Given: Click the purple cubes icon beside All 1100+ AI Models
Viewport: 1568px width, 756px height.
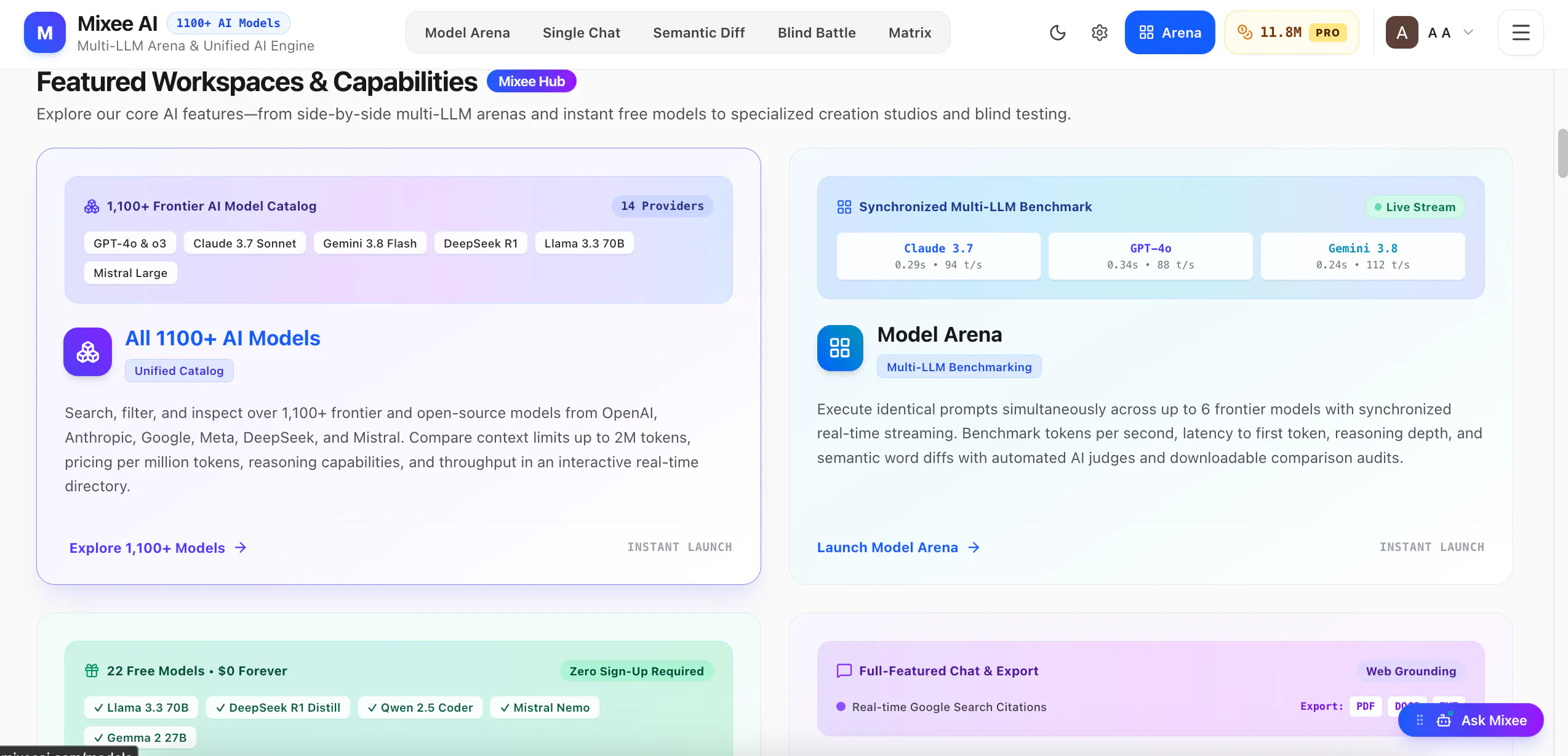Looking at the screenshot, I should pyautogui.click(x=87, y=352).
